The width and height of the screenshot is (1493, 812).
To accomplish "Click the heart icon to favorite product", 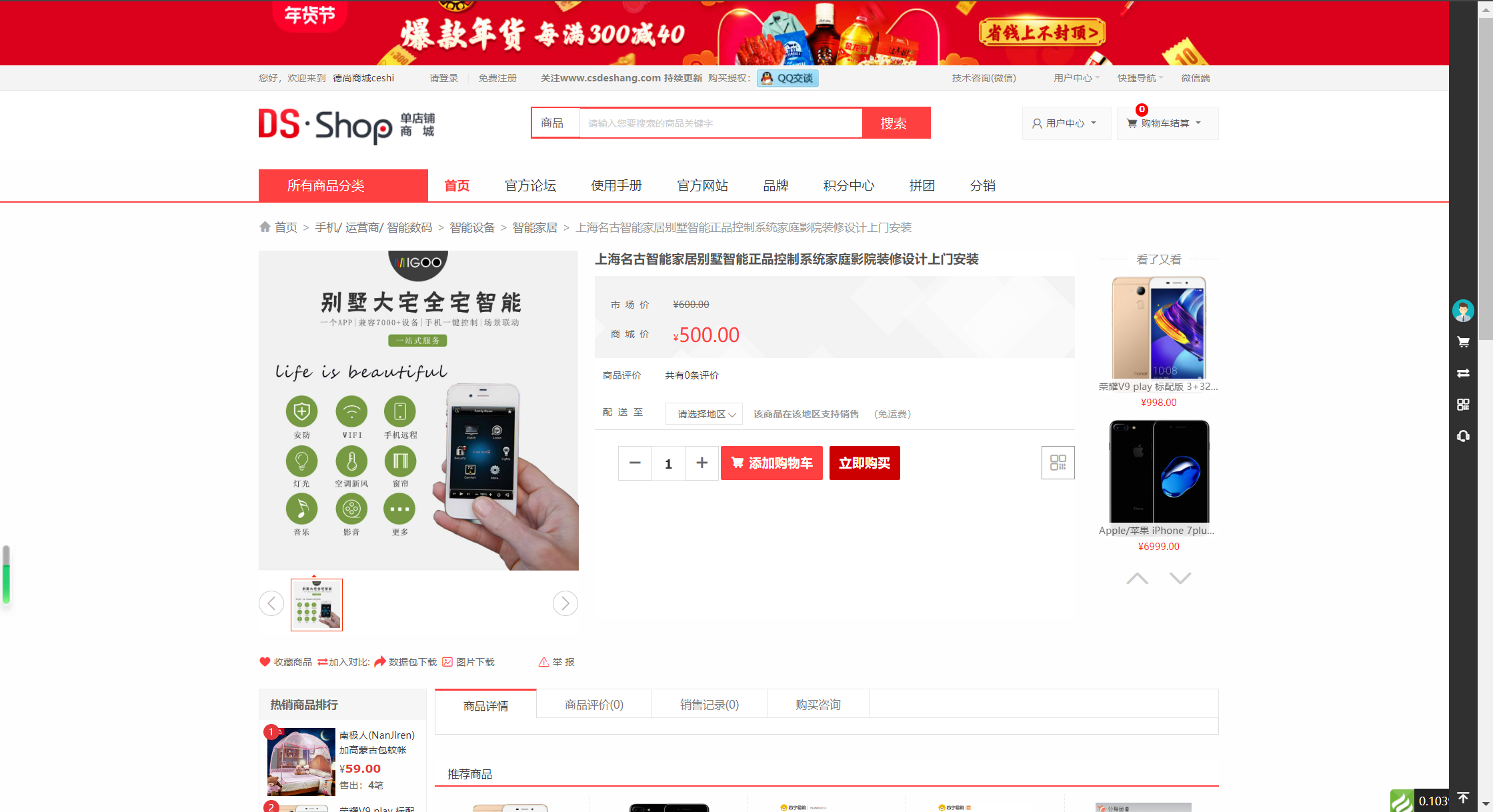I will point(265,662).
